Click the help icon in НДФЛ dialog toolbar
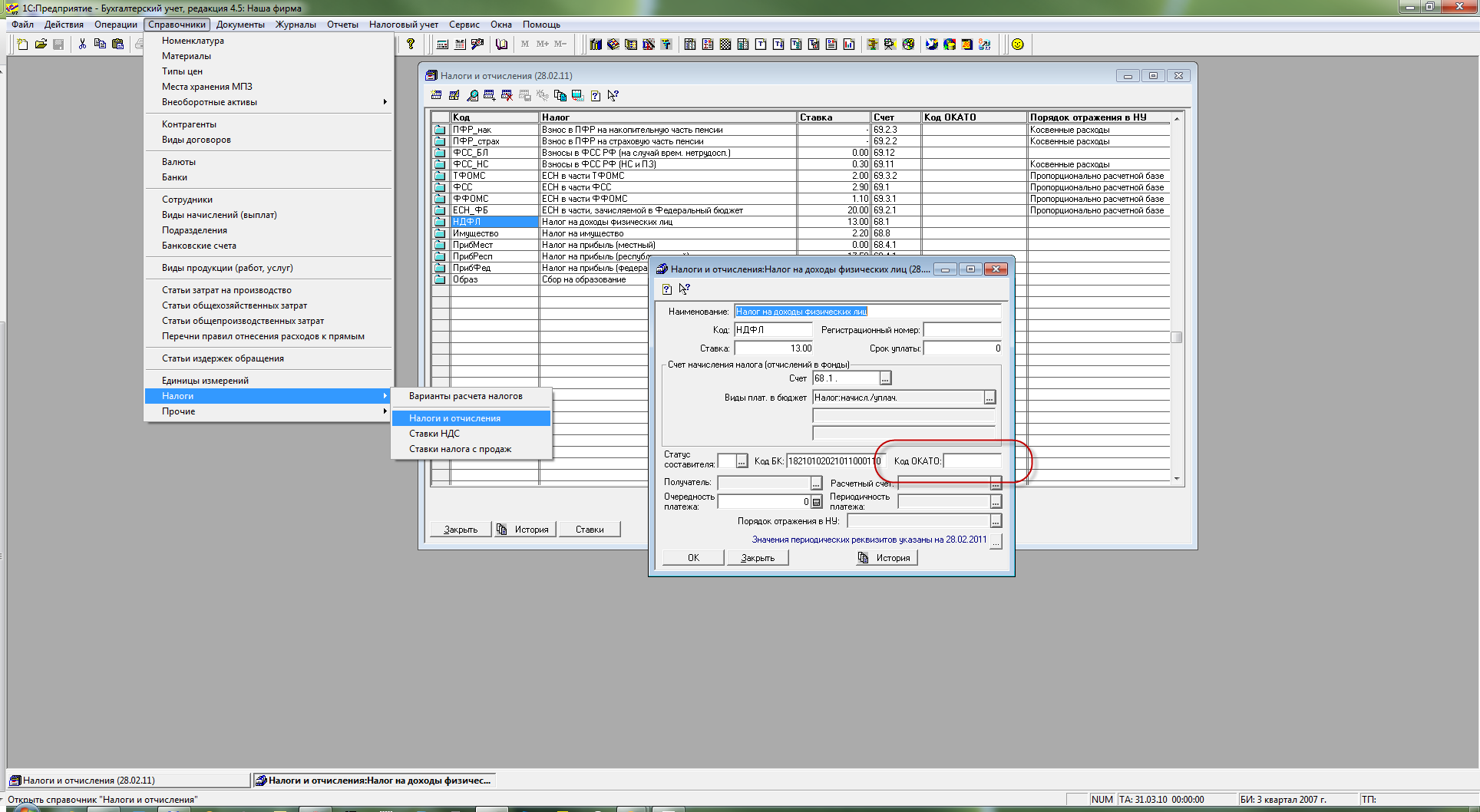The height and width of the screenshot is (812, 1480). tap(666, 289)
